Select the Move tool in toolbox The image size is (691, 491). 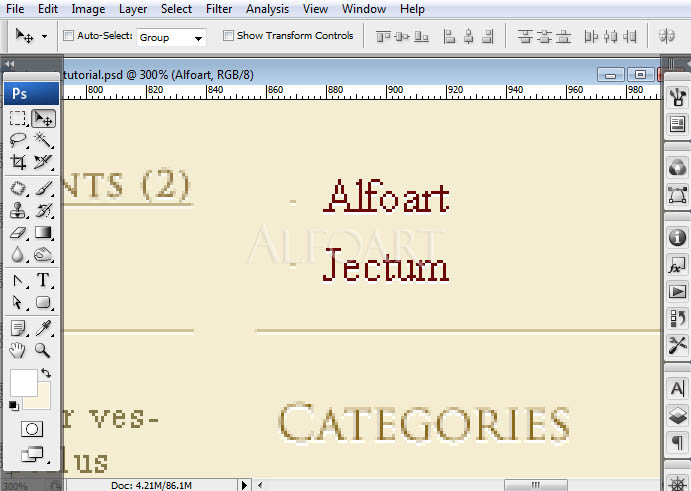pyautogui.click(x=43, y=118)
